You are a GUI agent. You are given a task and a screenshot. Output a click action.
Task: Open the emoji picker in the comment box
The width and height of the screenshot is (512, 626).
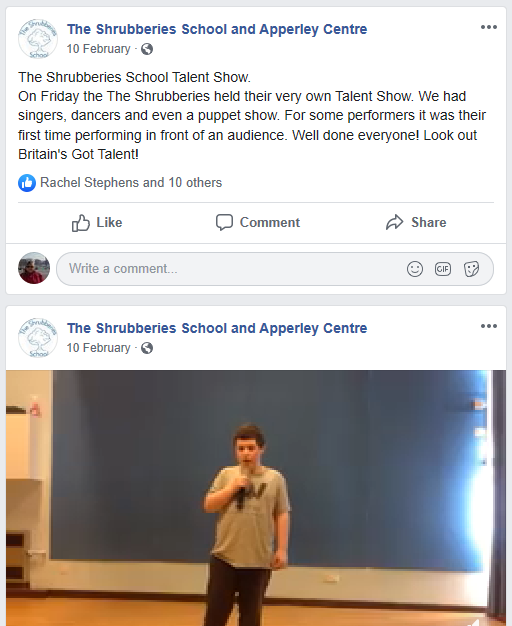(x=415, y=269)
